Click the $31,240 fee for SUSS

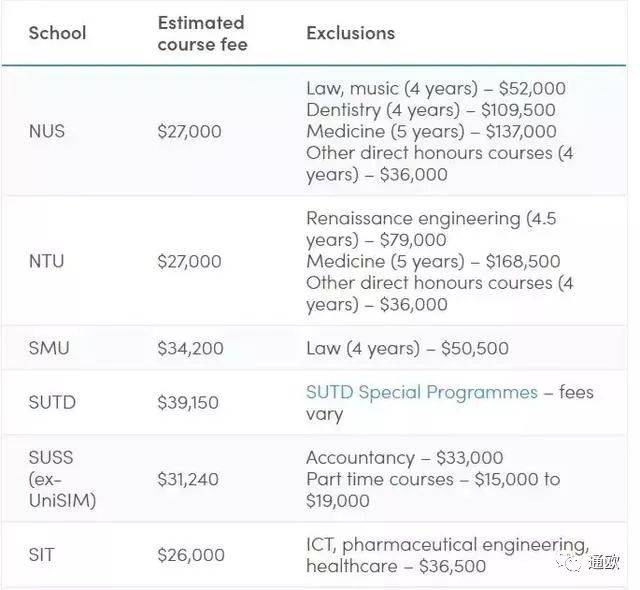pos(188,479)
